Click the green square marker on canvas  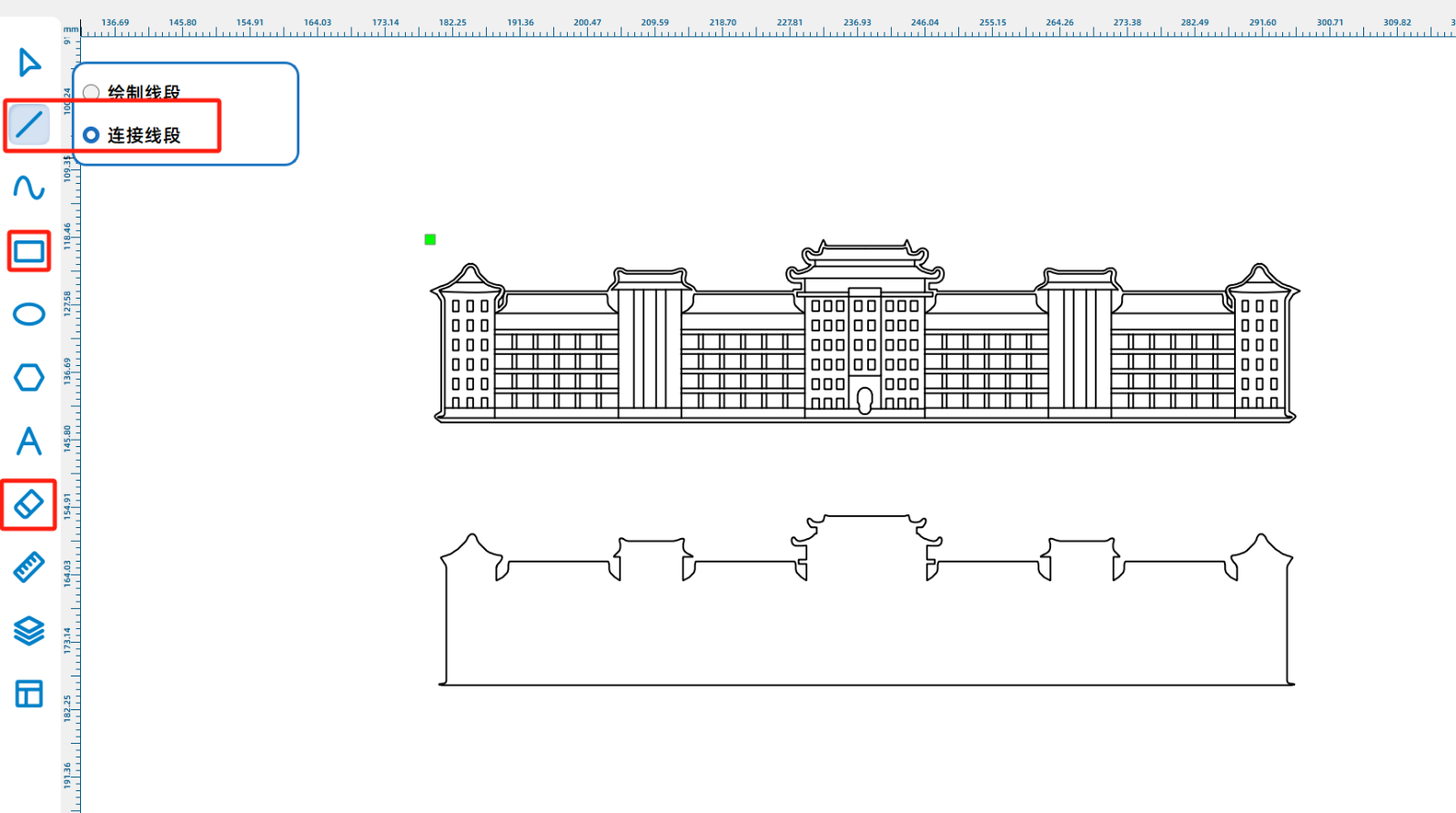430,239
